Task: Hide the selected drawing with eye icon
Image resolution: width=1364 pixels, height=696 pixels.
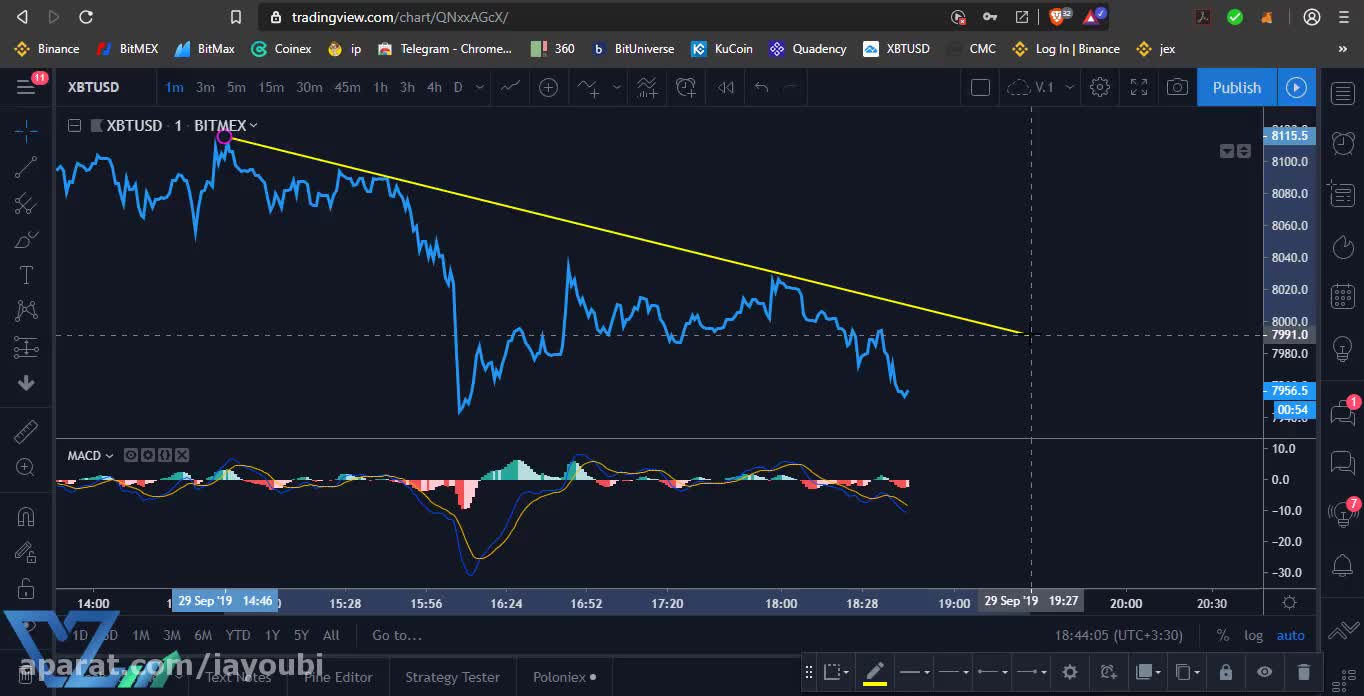Action: click(1265, 672)
